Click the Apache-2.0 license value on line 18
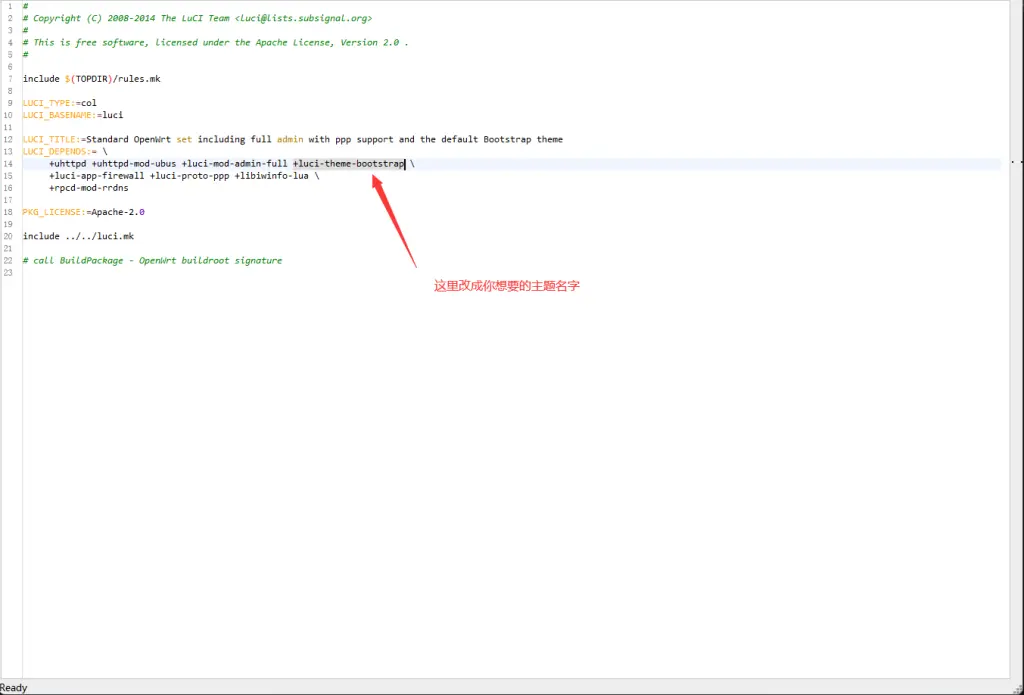The width and height of the screenshot is (1024, 695). (x=118, y=212)
